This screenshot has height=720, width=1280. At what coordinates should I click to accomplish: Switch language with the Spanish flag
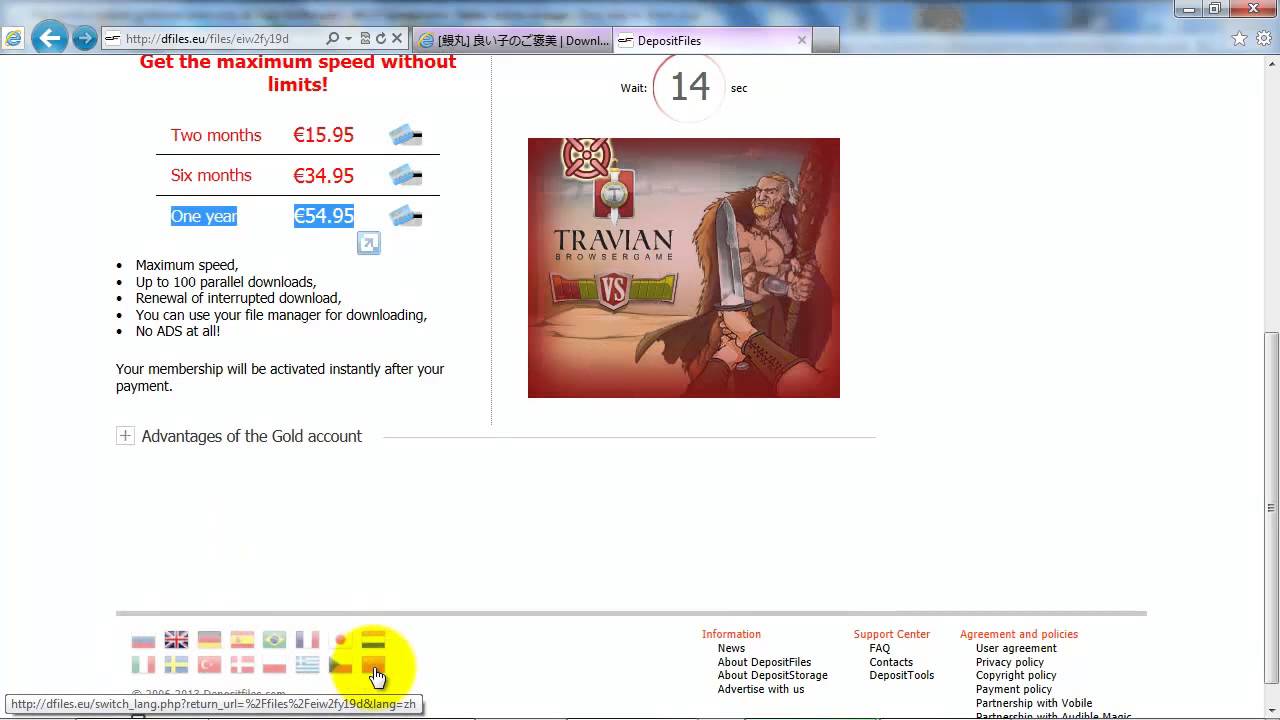pyautogui.click(x=242, y=640)
